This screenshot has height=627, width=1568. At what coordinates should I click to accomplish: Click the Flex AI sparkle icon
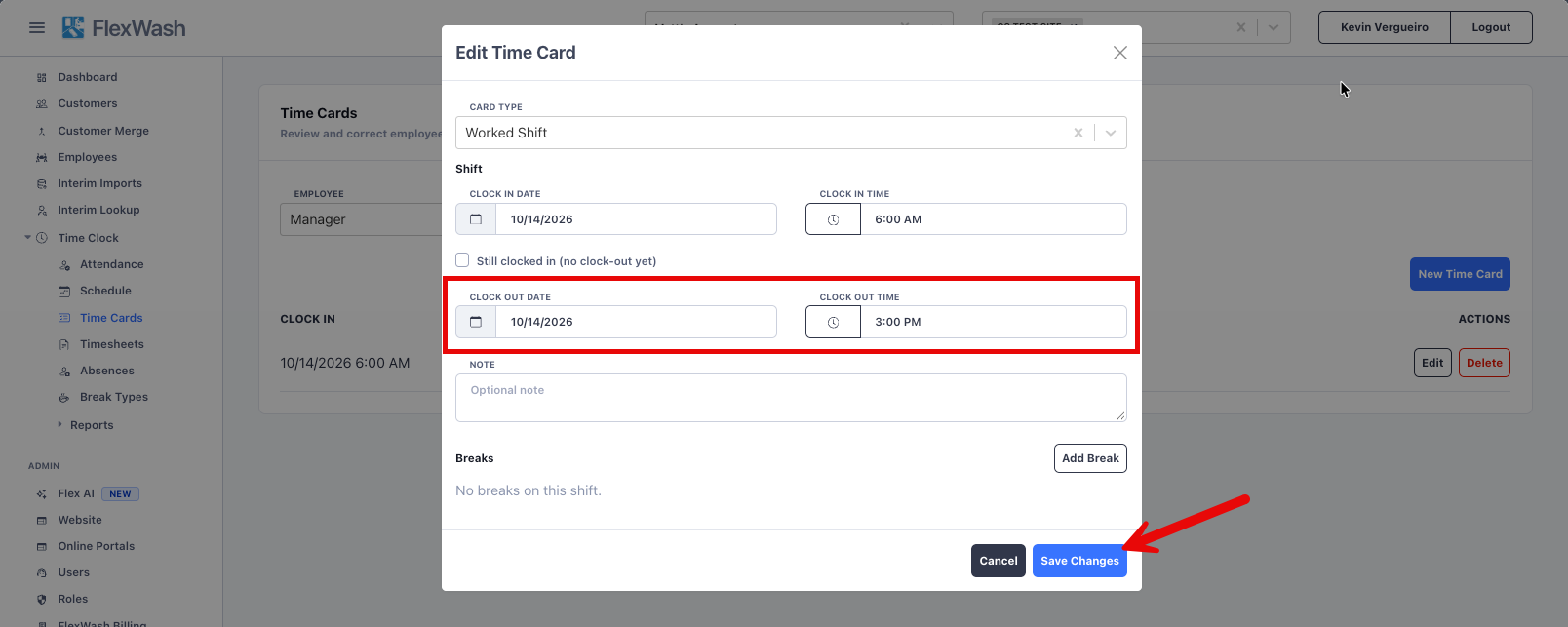(x=42, y=493)
